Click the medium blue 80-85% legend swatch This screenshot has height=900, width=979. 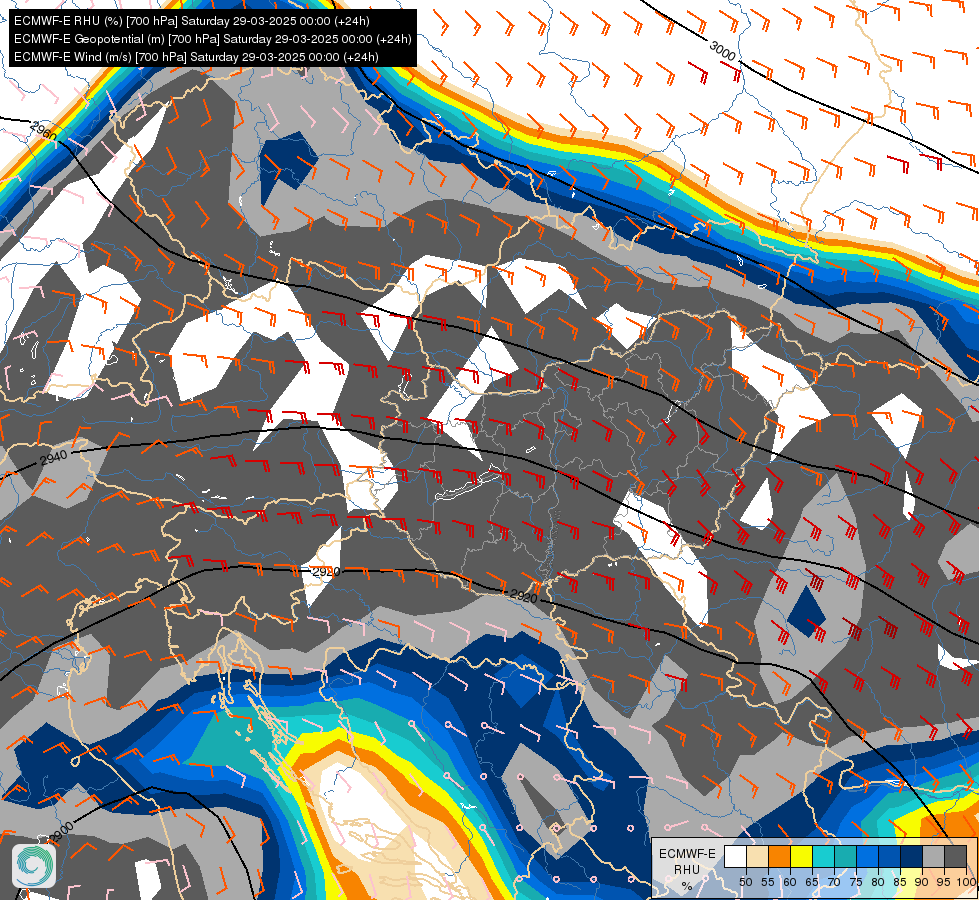point(888,856)
